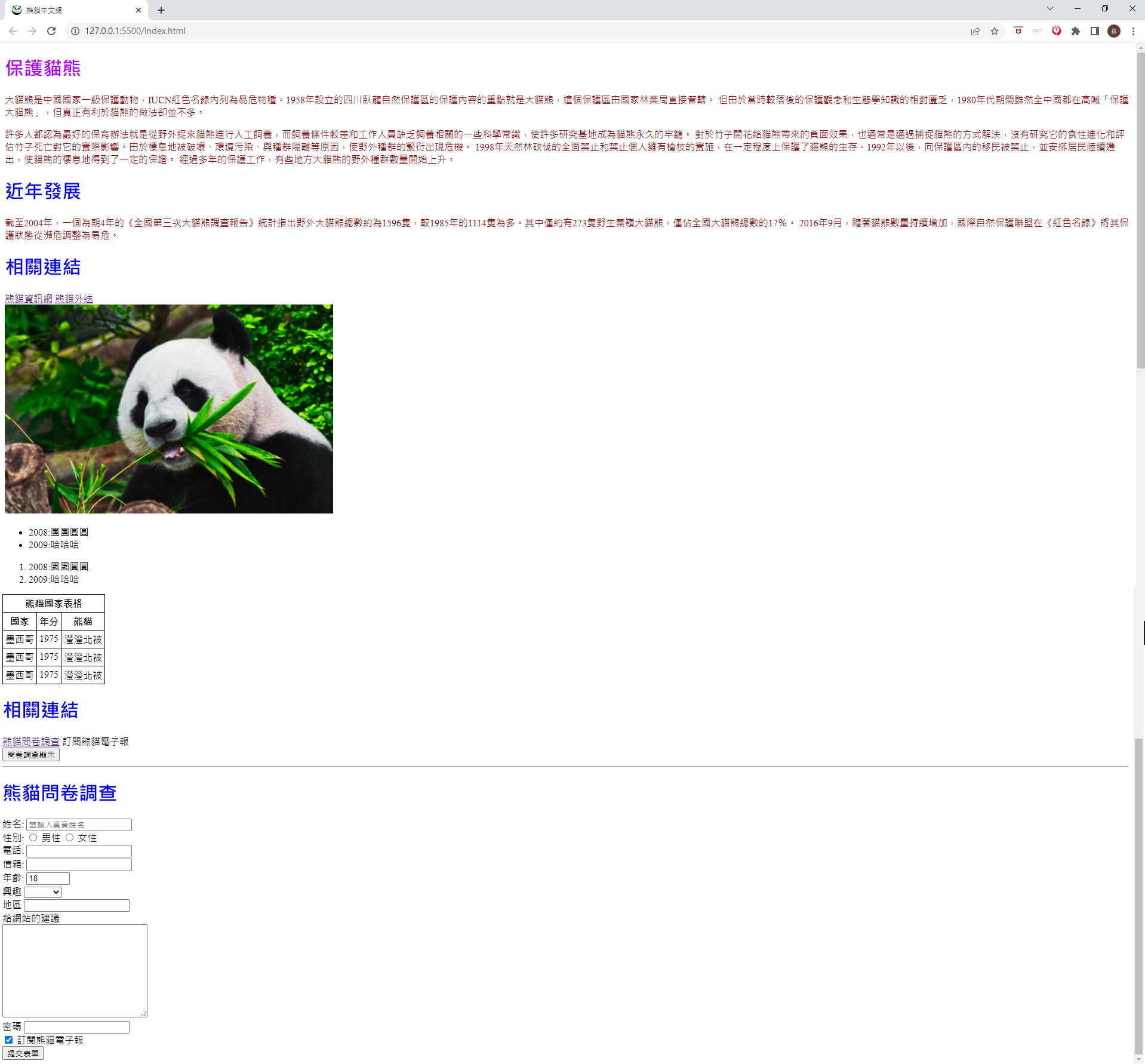Image resolution: width=1145 pixels, height=1064 pixels.
Task: Open the Extensions puzzle-piece icon
Action: point(1075,31)
